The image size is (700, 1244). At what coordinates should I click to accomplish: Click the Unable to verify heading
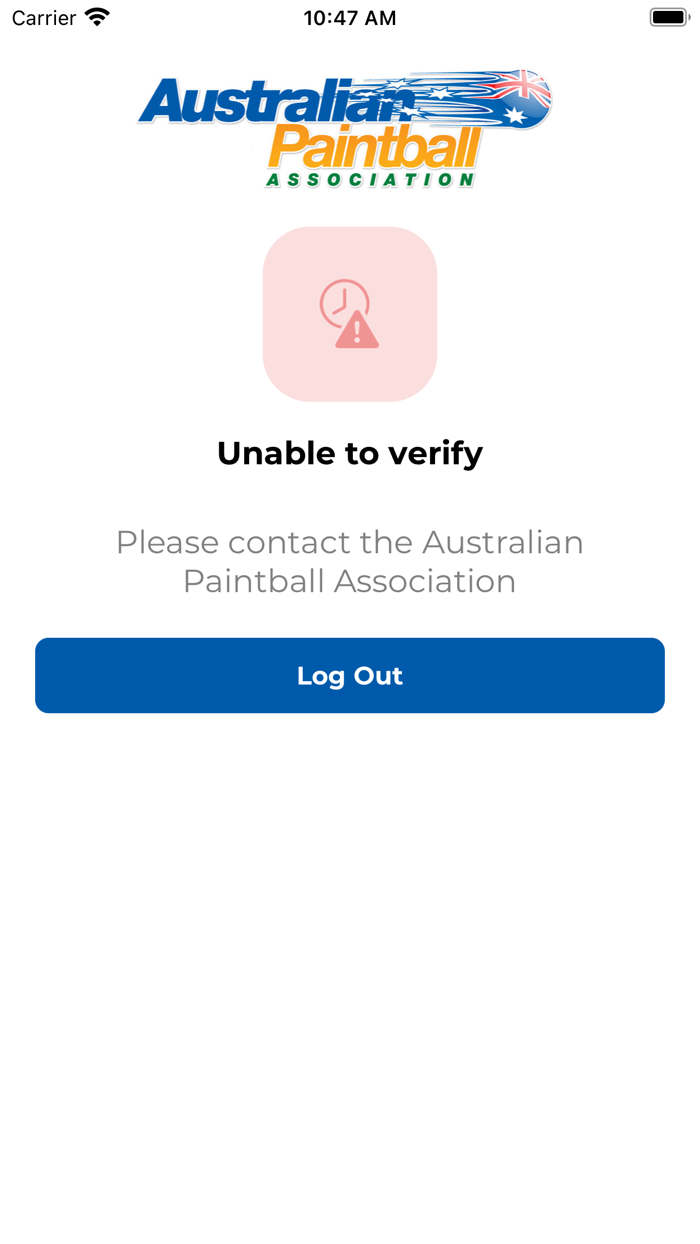pyautogui.click(x=349, y=452)
